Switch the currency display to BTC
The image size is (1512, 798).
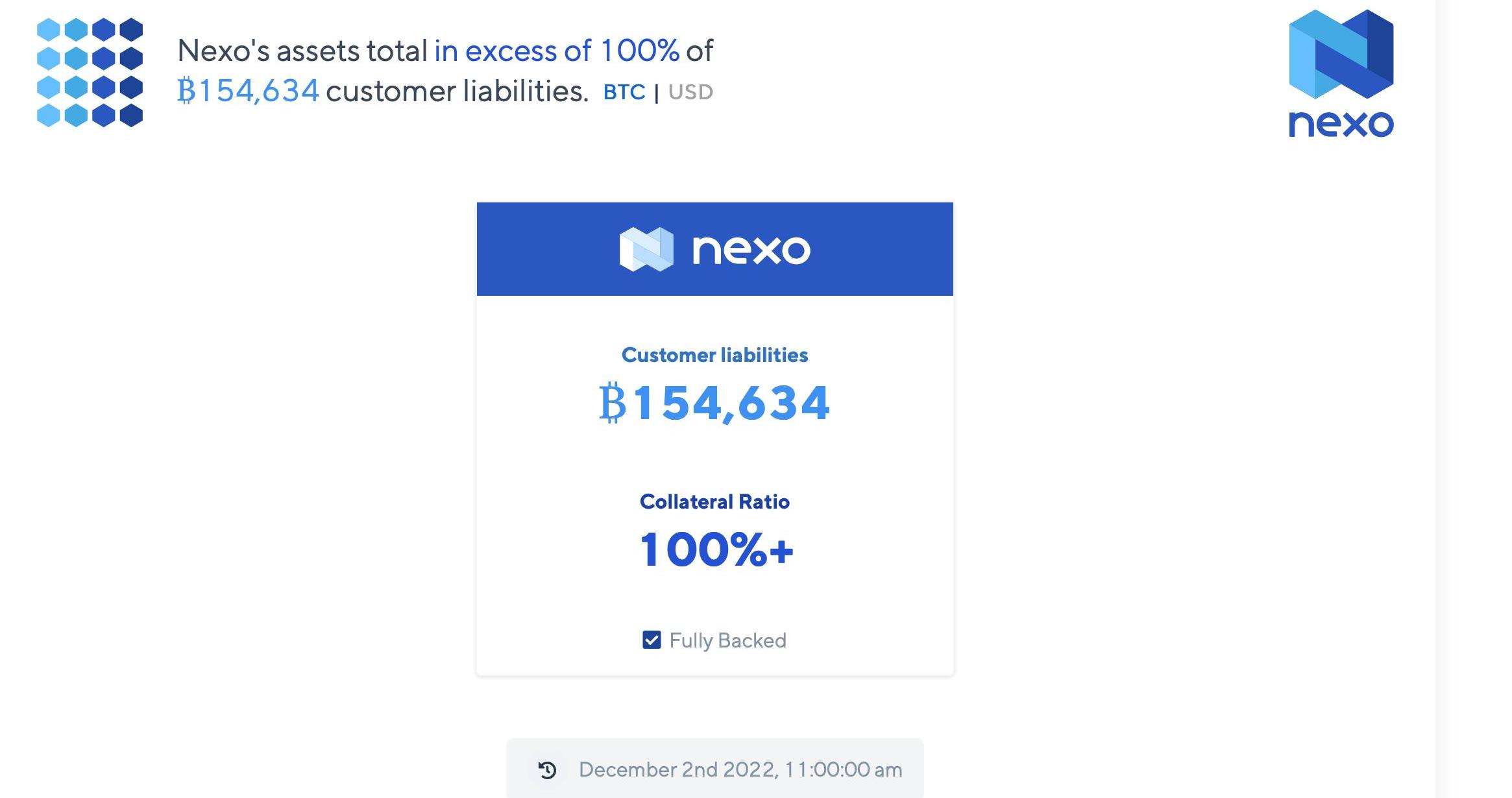[624, 92]
